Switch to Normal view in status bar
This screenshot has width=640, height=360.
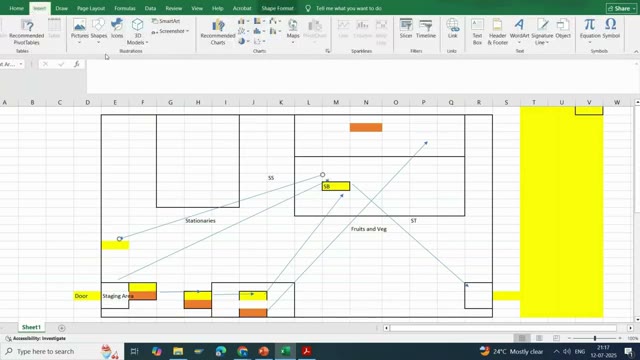click(522, 338)
